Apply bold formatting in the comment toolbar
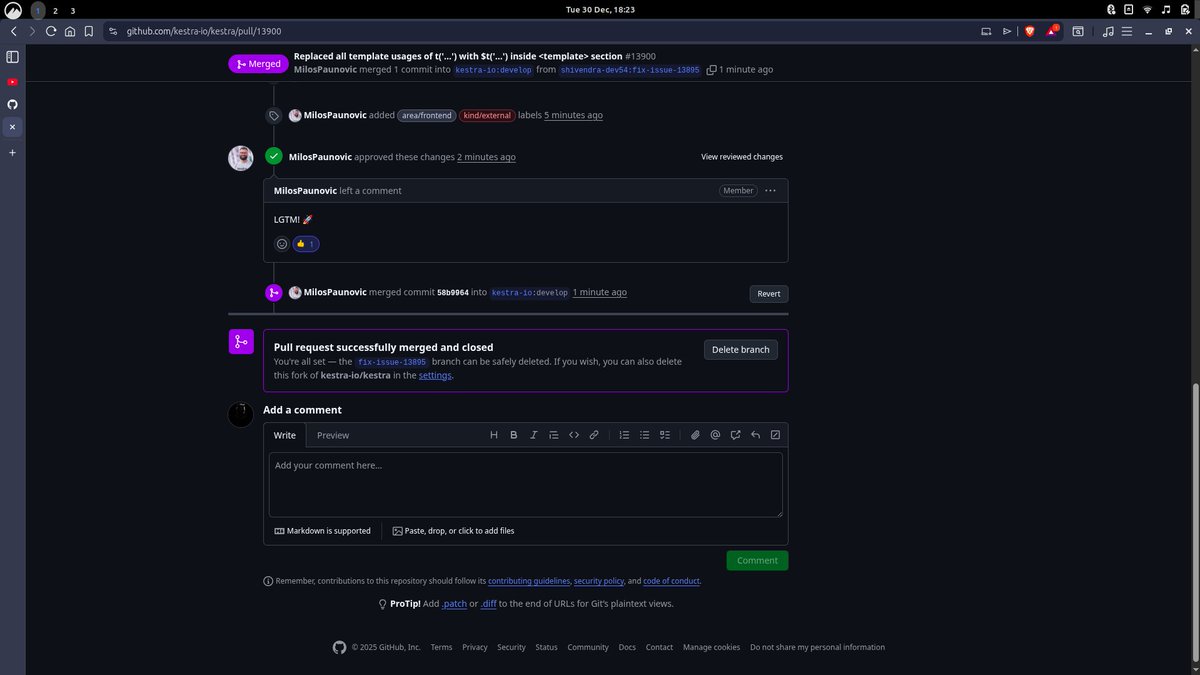1200x675 pixels. pyautogui.click(x=513, y=434)
